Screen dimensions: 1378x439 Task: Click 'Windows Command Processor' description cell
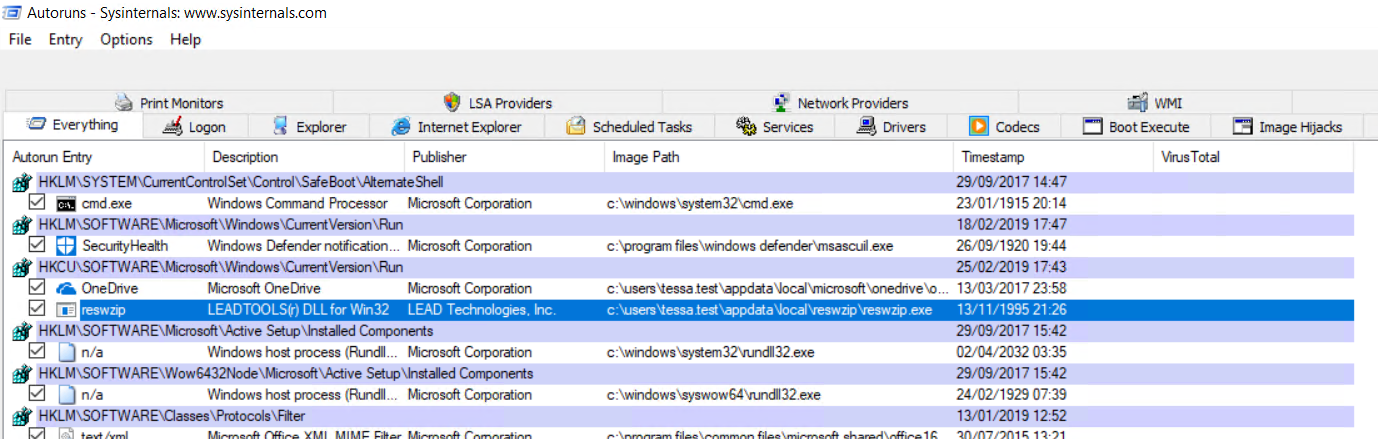(x=299, y=203)
